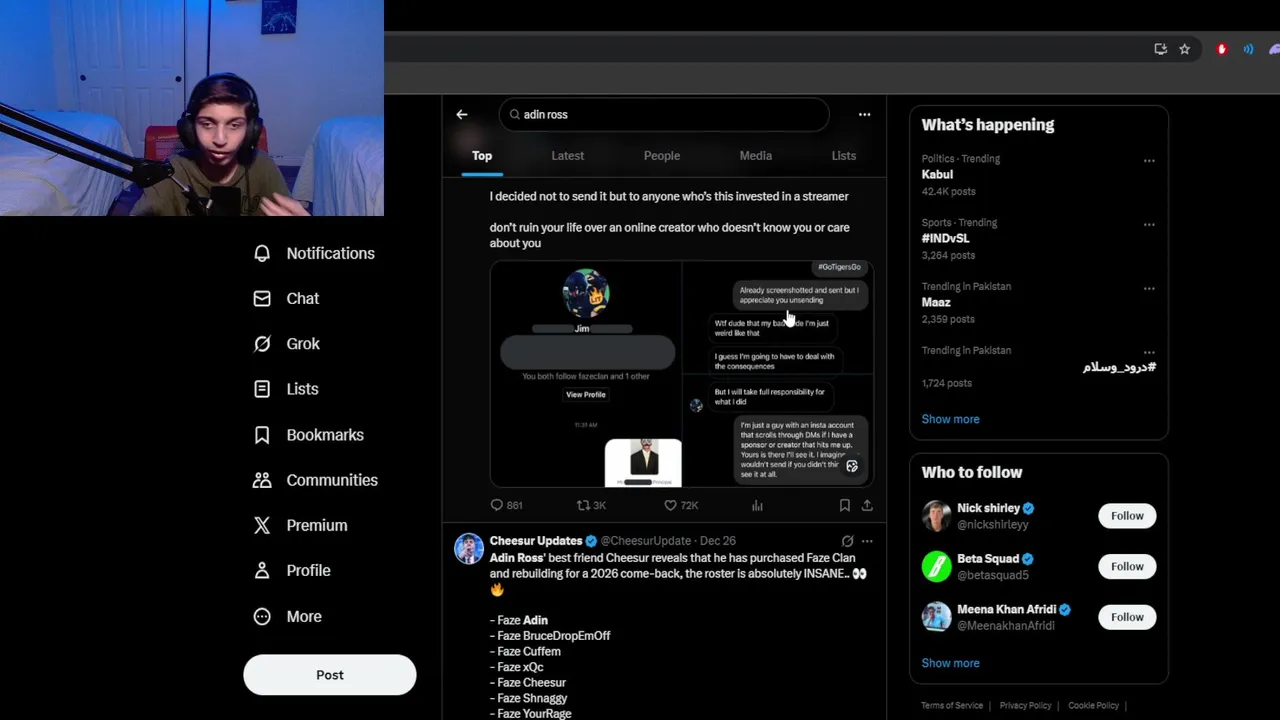Open Terms of Service link
The height and width of the screenshot is (720, 1280).
952,706
